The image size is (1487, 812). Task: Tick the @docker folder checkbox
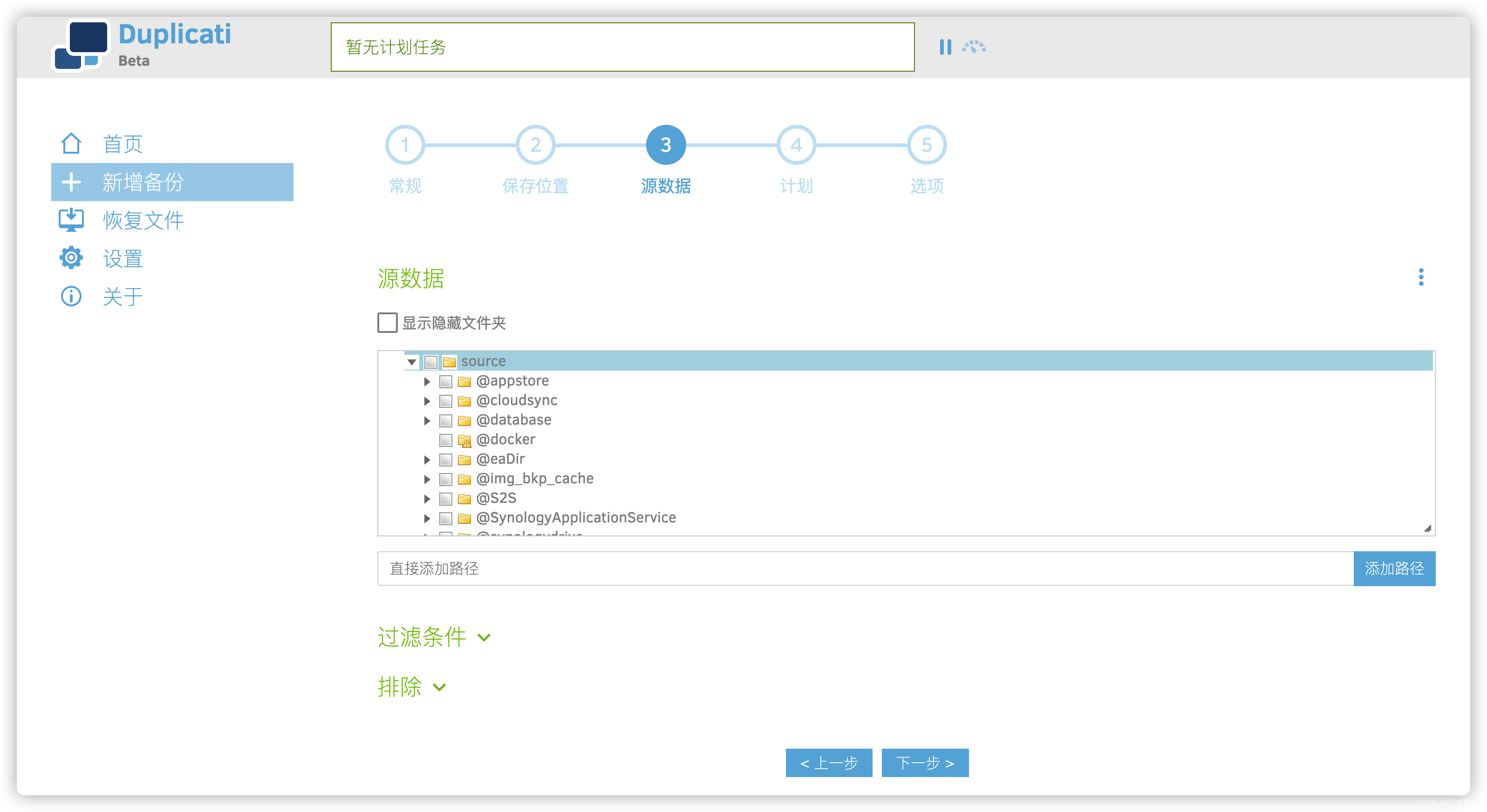point(445,440)
